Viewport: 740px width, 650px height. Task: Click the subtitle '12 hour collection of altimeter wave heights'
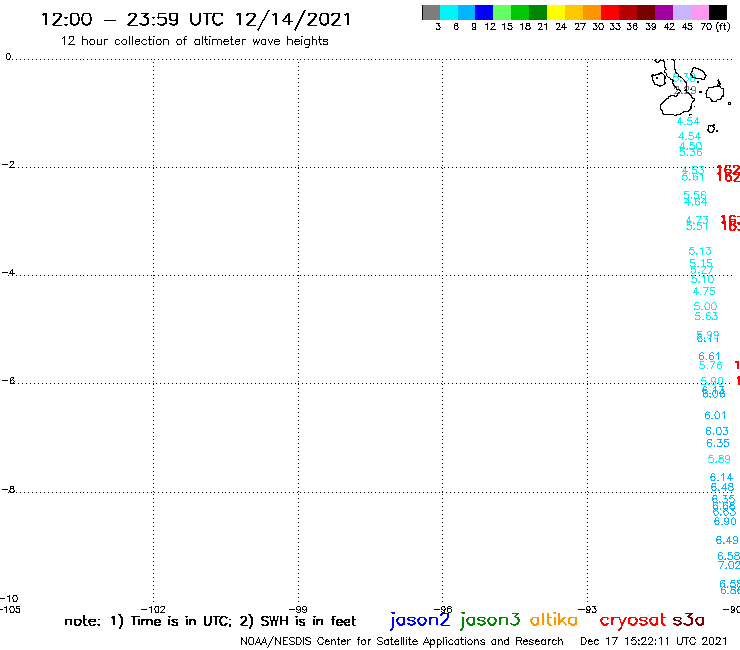click(x=194, y=41)
